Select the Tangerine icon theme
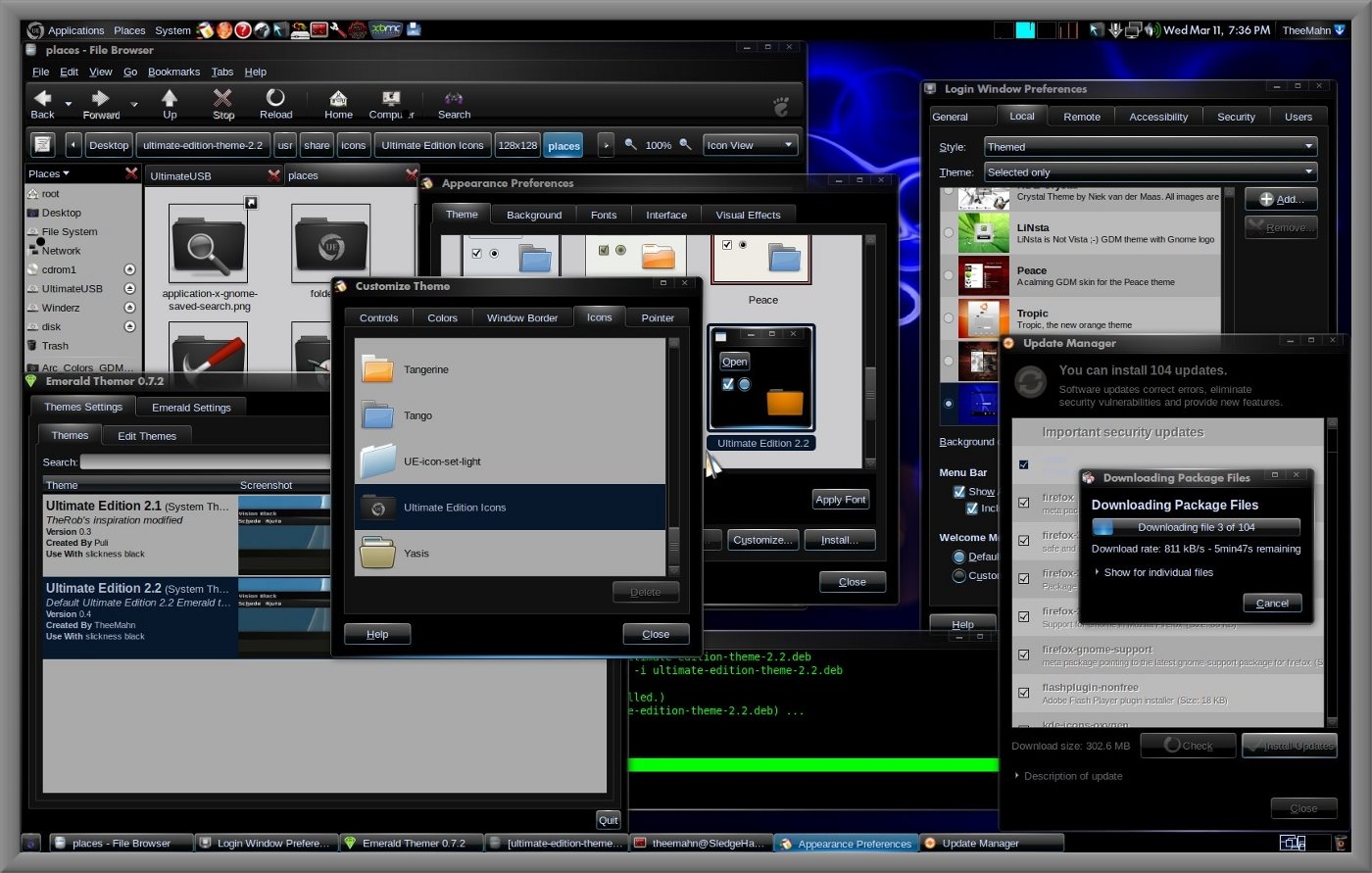The width and height of the screenshot is (1372, 873). 510,369
